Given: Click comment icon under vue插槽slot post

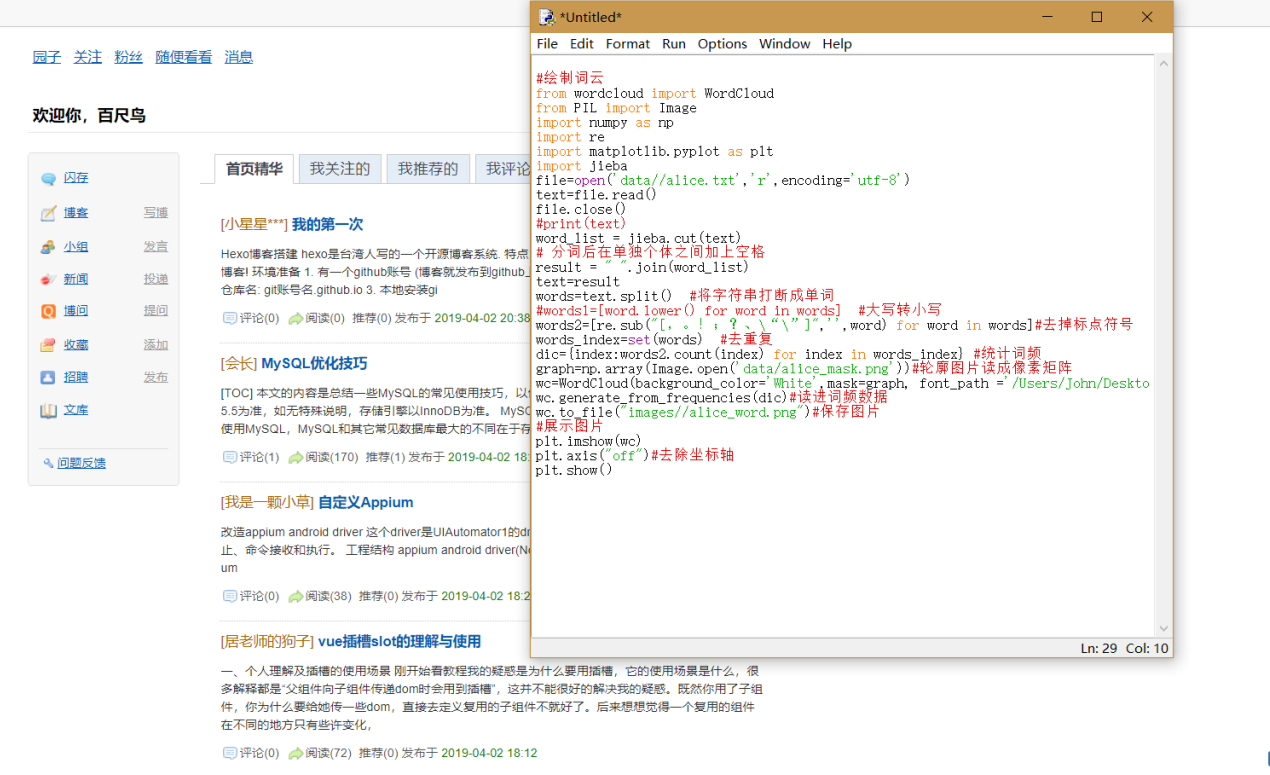Looking at the screenshot, I should point(229,752).
